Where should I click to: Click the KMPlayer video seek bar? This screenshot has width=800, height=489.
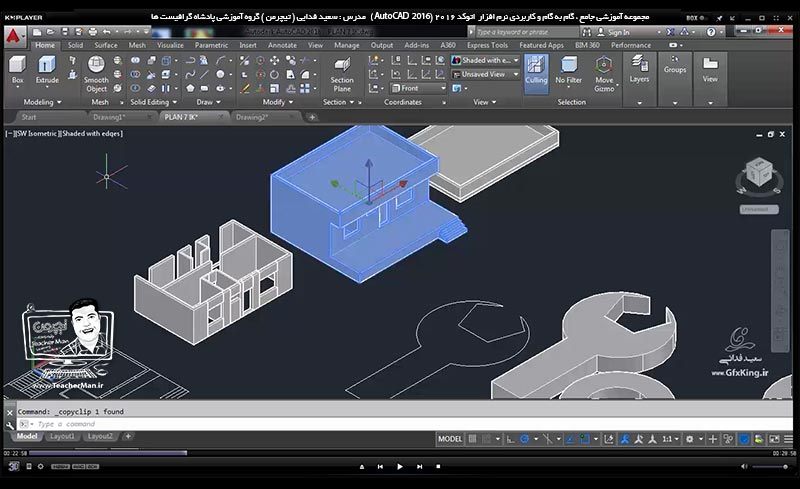399,453
